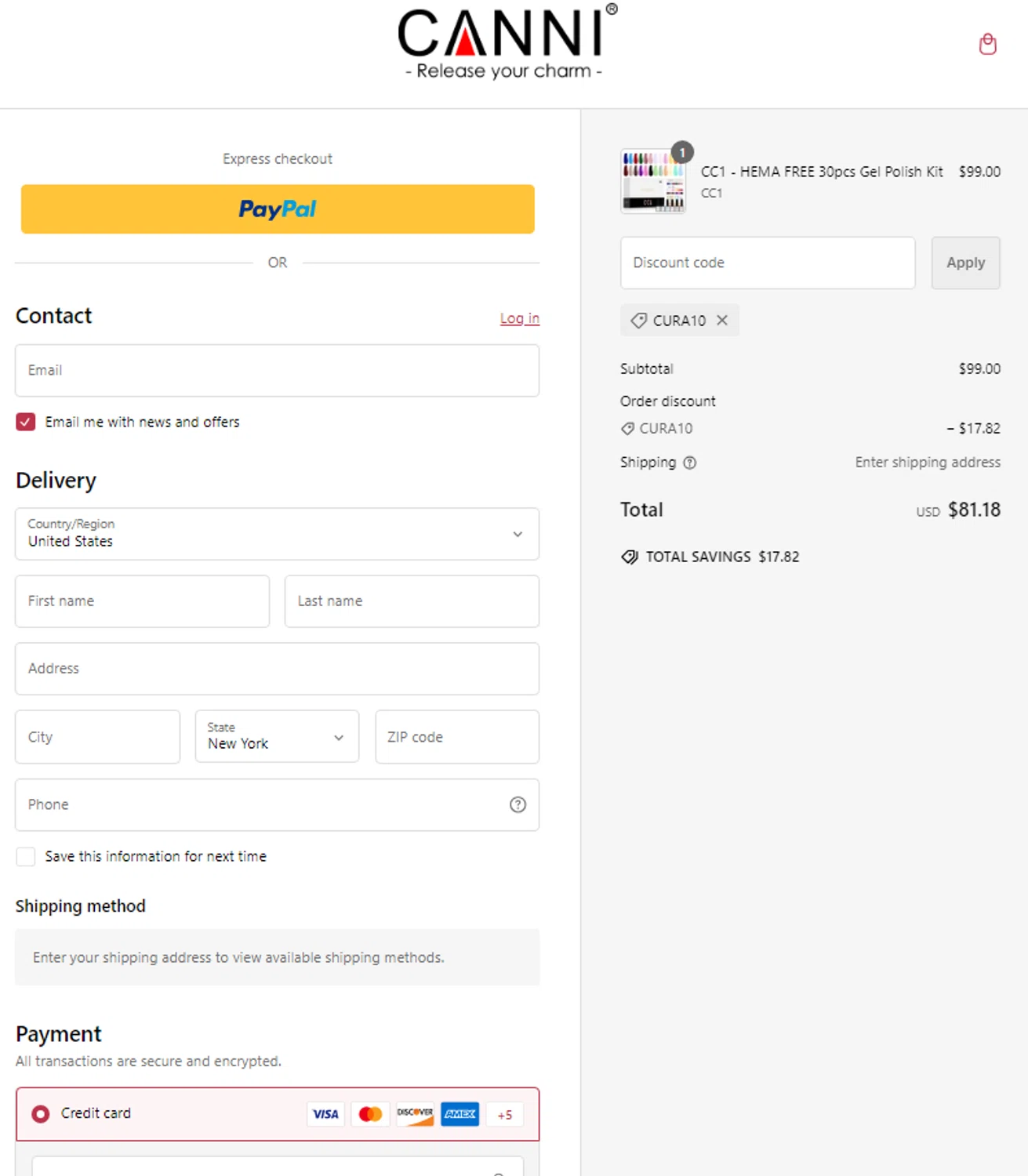The height and width of the screenshot is (1176, 1028).
Task: Click the Visa card icon
Action: (x=325, y=1114)
